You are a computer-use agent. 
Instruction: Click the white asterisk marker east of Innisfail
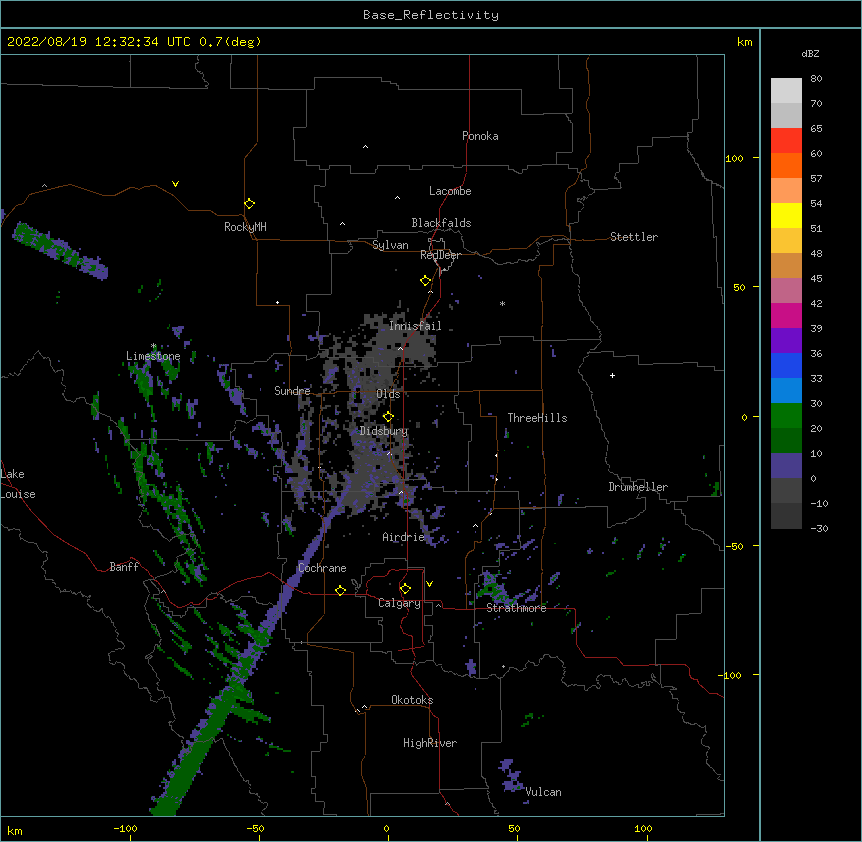pos(502,303)
